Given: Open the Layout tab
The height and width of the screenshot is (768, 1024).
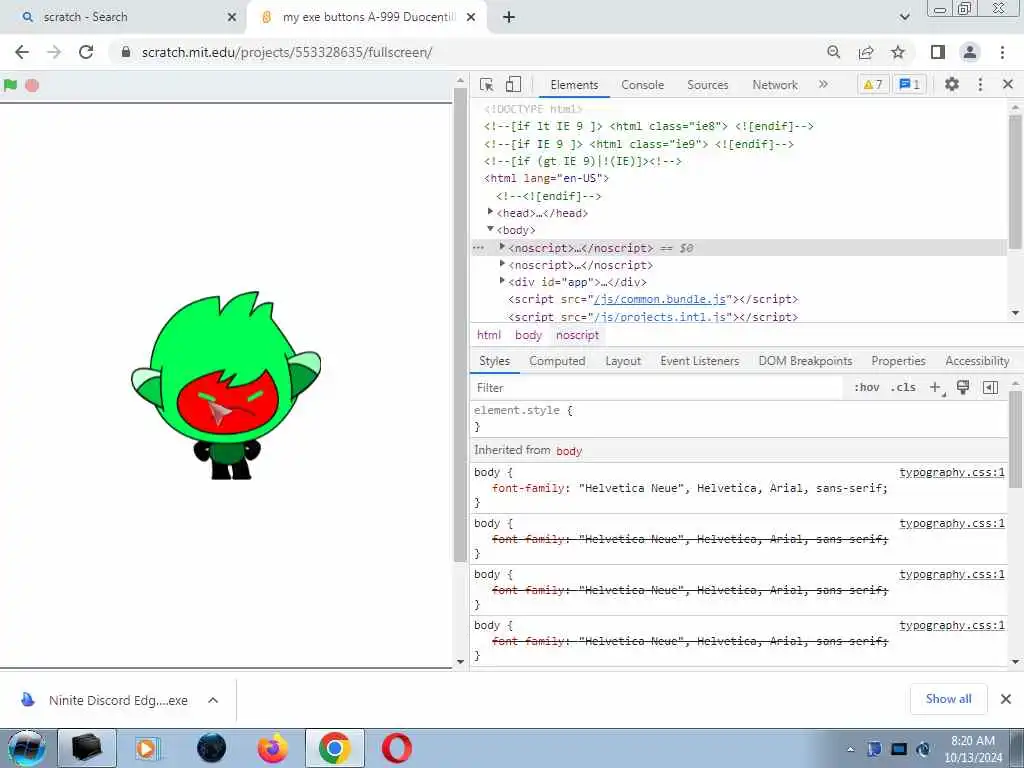Looking at the screenshot, I should 623,361.
